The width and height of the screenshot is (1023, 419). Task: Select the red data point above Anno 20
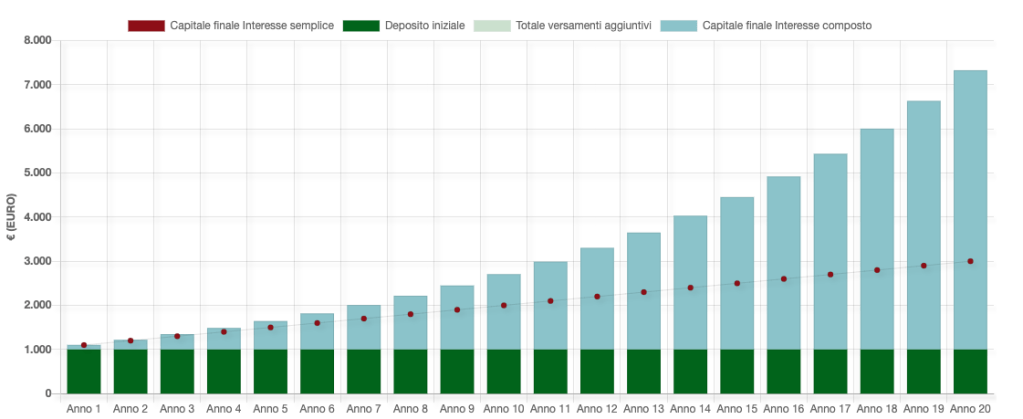tap(970, 261)
